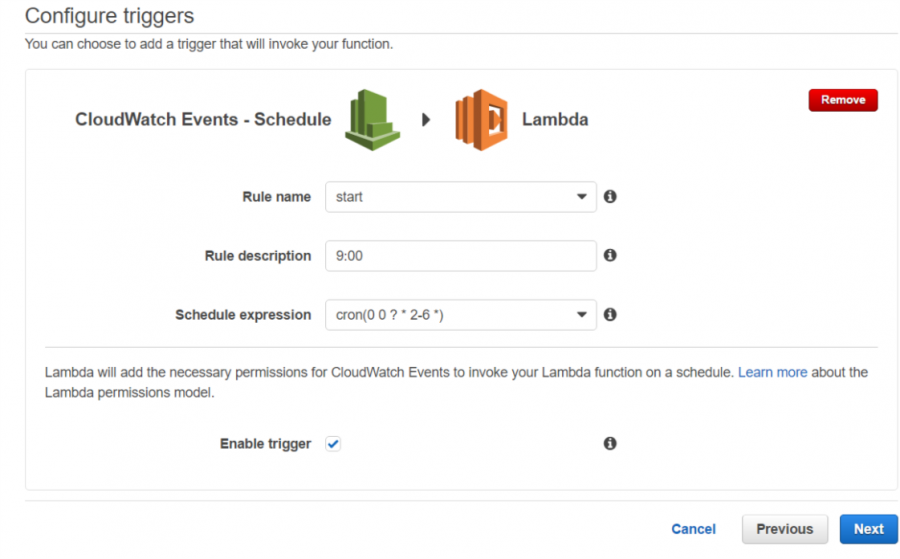Screen dimensions: 900x559
Task: Open info icon next to Schedule expression
Action: 610,315
